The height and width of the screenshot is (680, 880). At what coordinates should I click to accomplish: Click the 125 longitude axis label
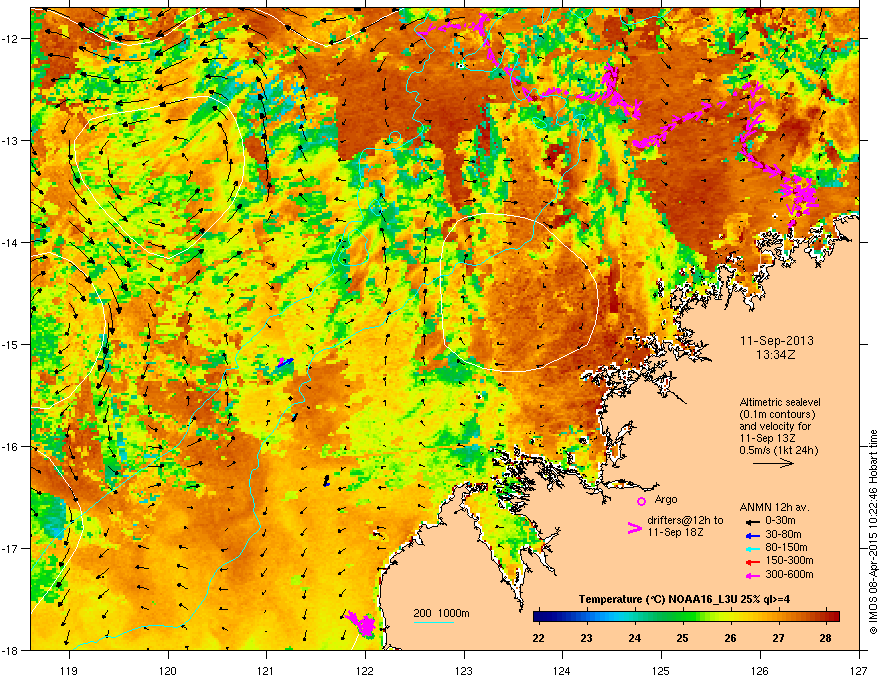tap(661, 670)
